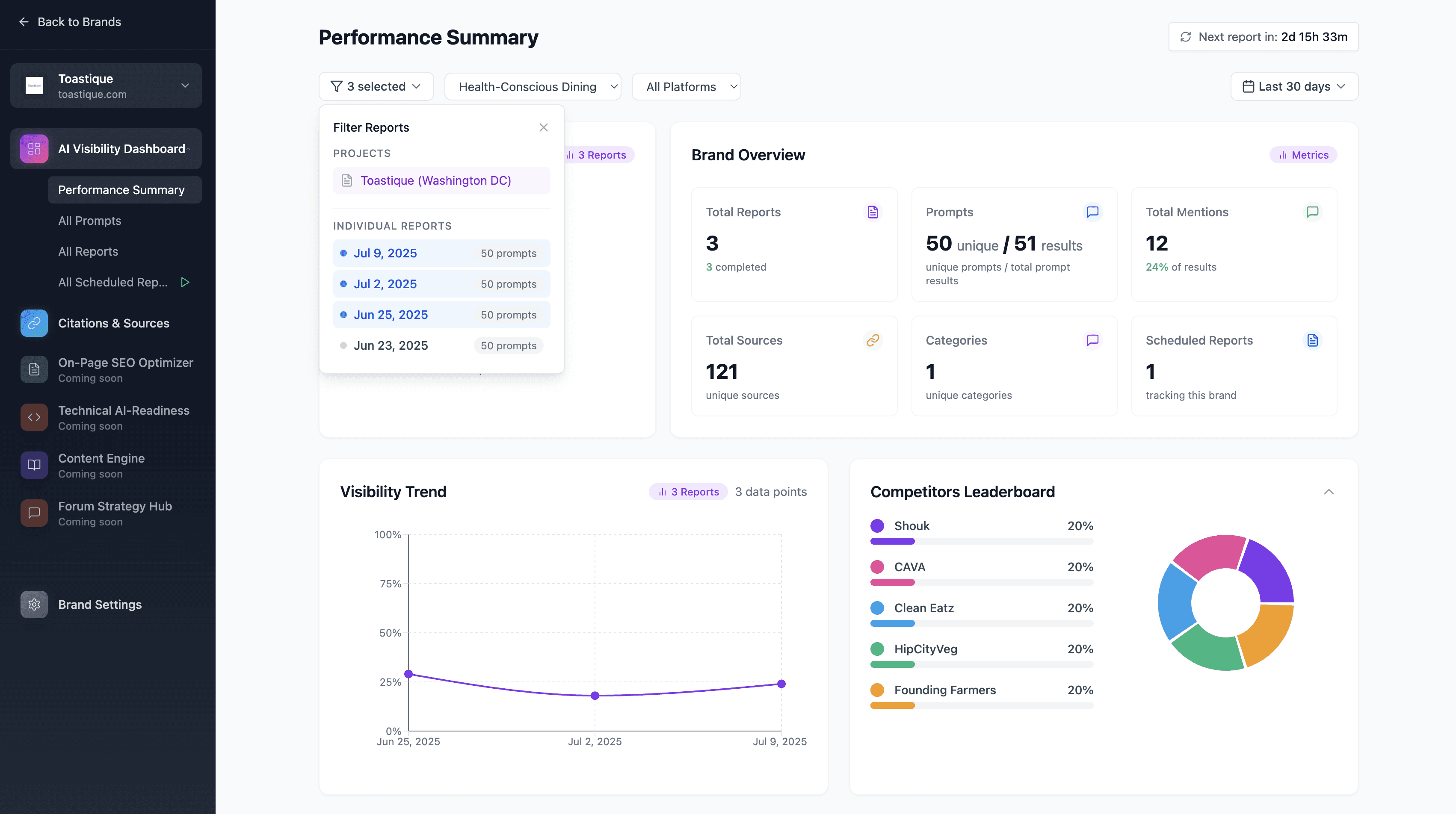Click the Citations & Sources link icon

tap(34, 323)
